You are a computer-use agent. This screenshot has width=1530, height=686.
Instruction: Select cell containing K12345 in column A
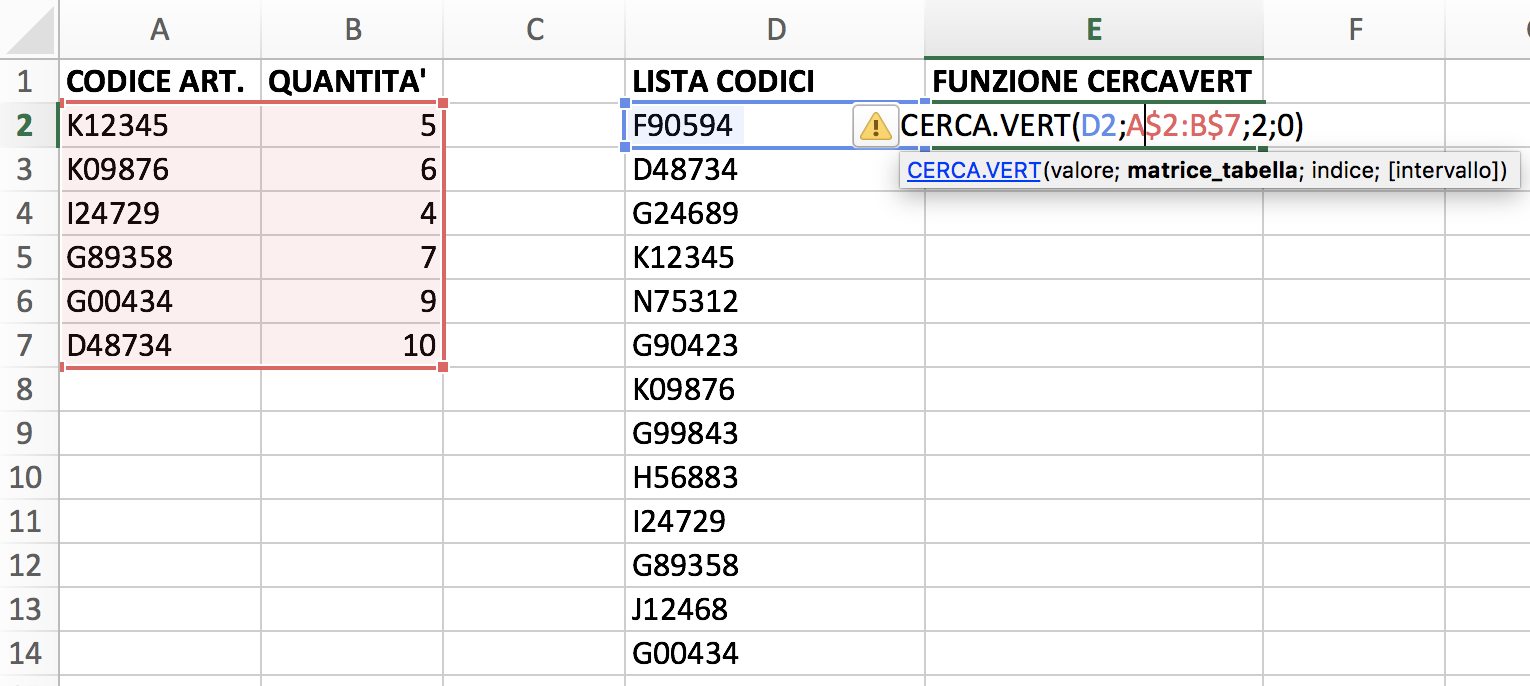pos(160,125)
